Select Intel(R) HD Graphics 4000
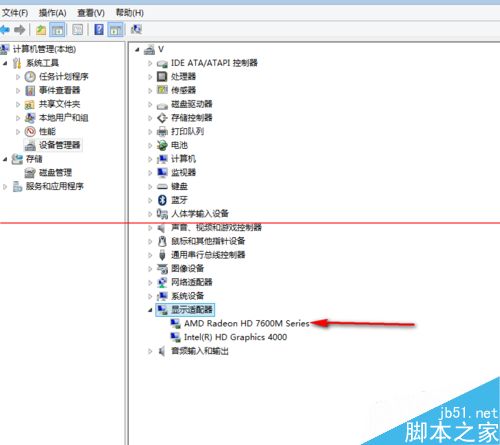Screen dimensions: 500x445 [235, 337]
